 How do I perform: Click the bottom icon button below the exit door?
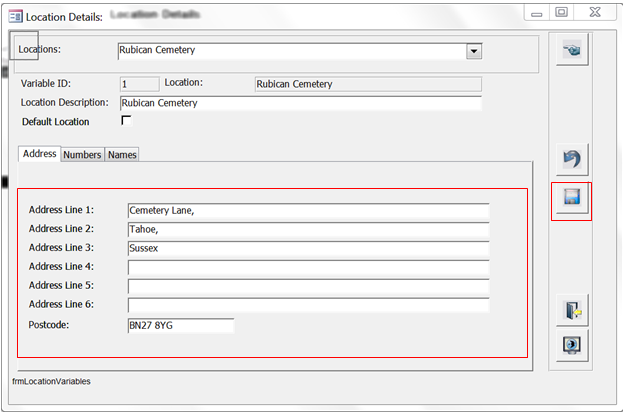(x=572, y=345)
